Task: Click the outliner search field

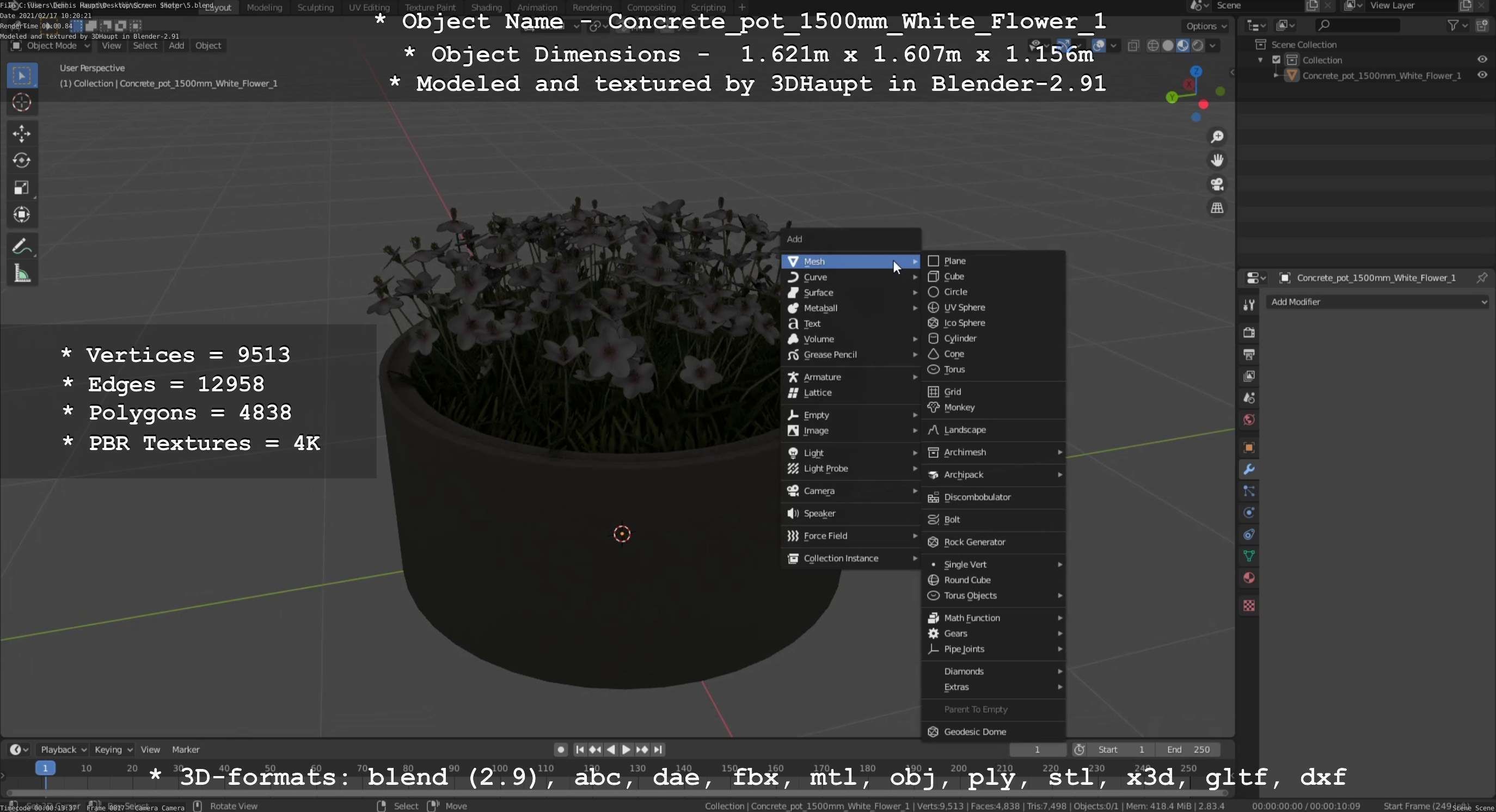Action: click(x=1357, y=25)
